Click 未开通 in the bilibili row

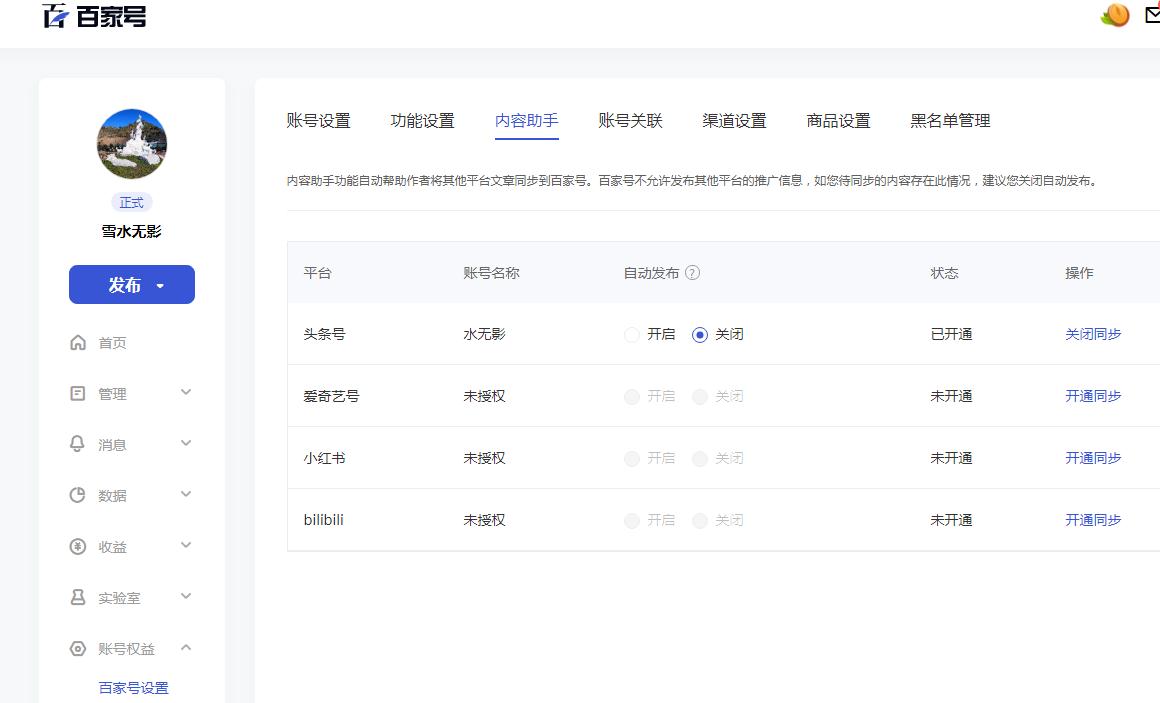pyautogui.click(x=951, y=521)
